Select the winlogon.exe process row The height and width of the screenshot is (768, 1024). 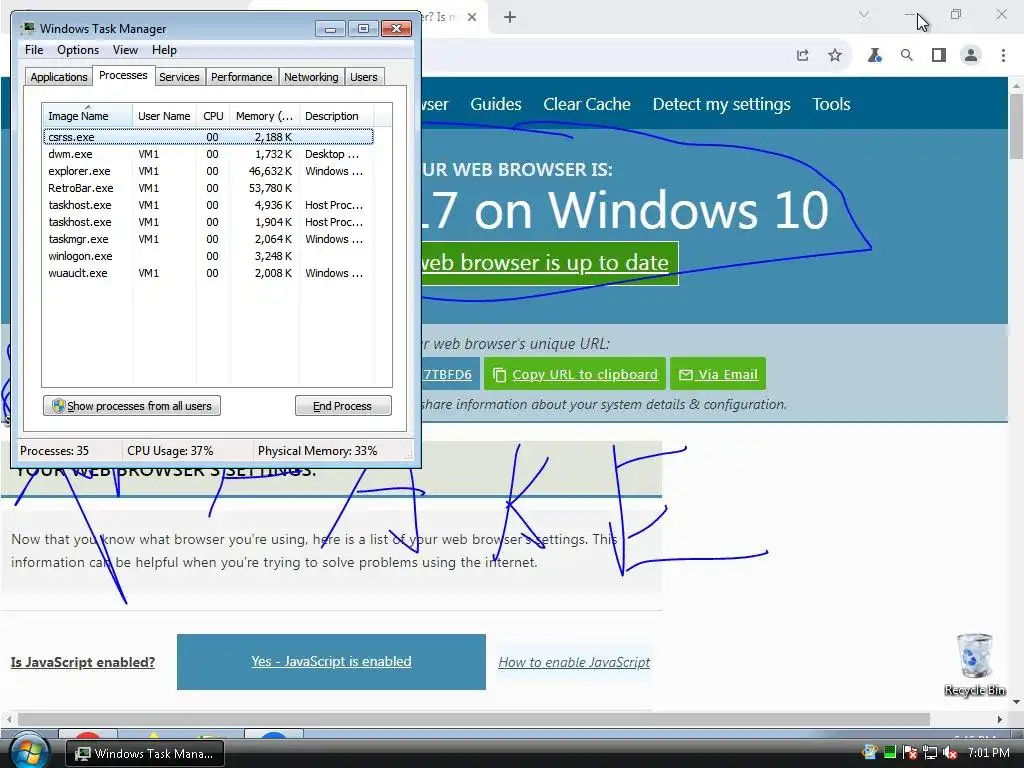click(x=208, y=256)
